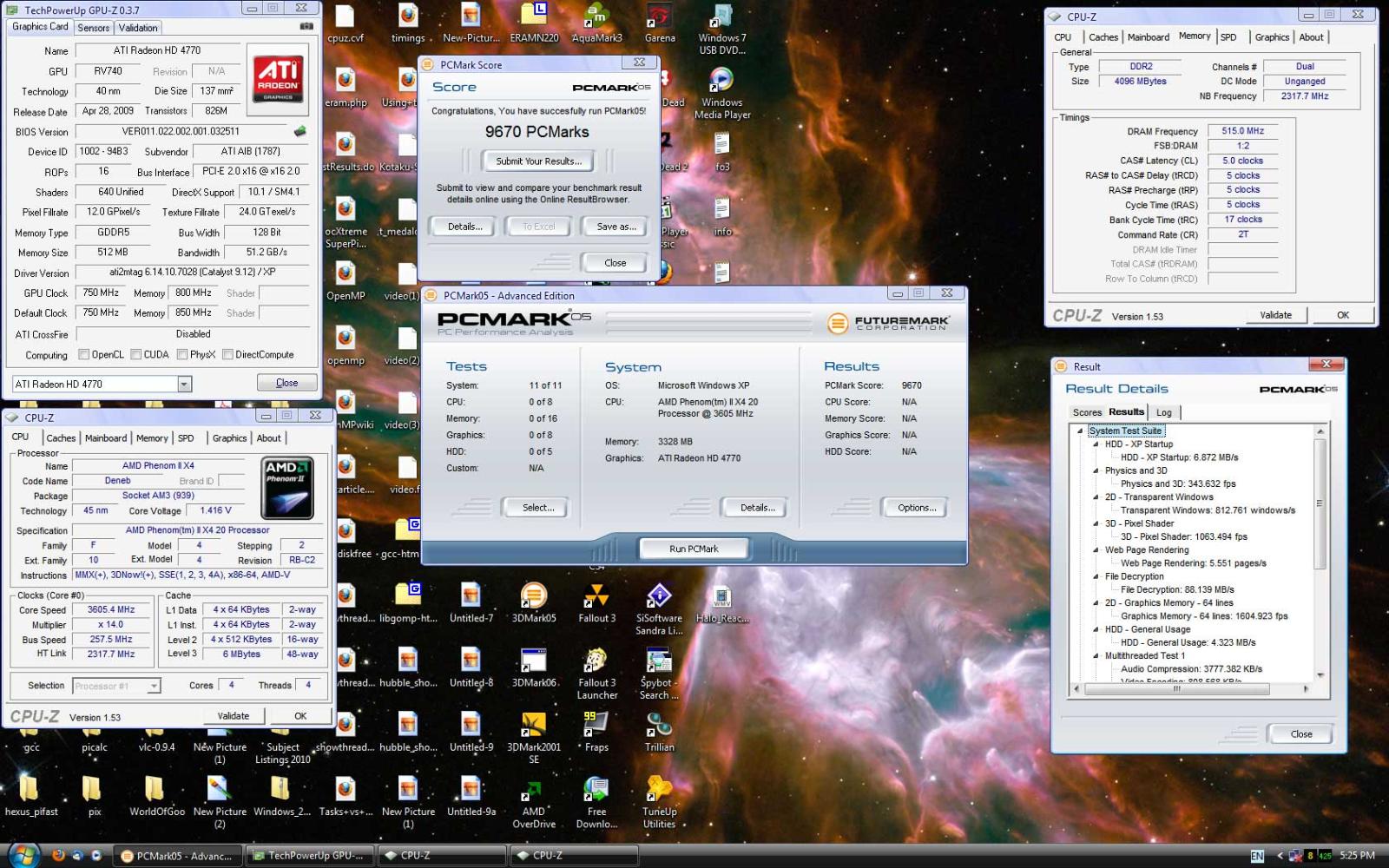Image resolution: width=1389 pixels, height=868 pixels.
Task: Enable the OpenCL checkbox in GPU-Z
Action: point(83,354)
